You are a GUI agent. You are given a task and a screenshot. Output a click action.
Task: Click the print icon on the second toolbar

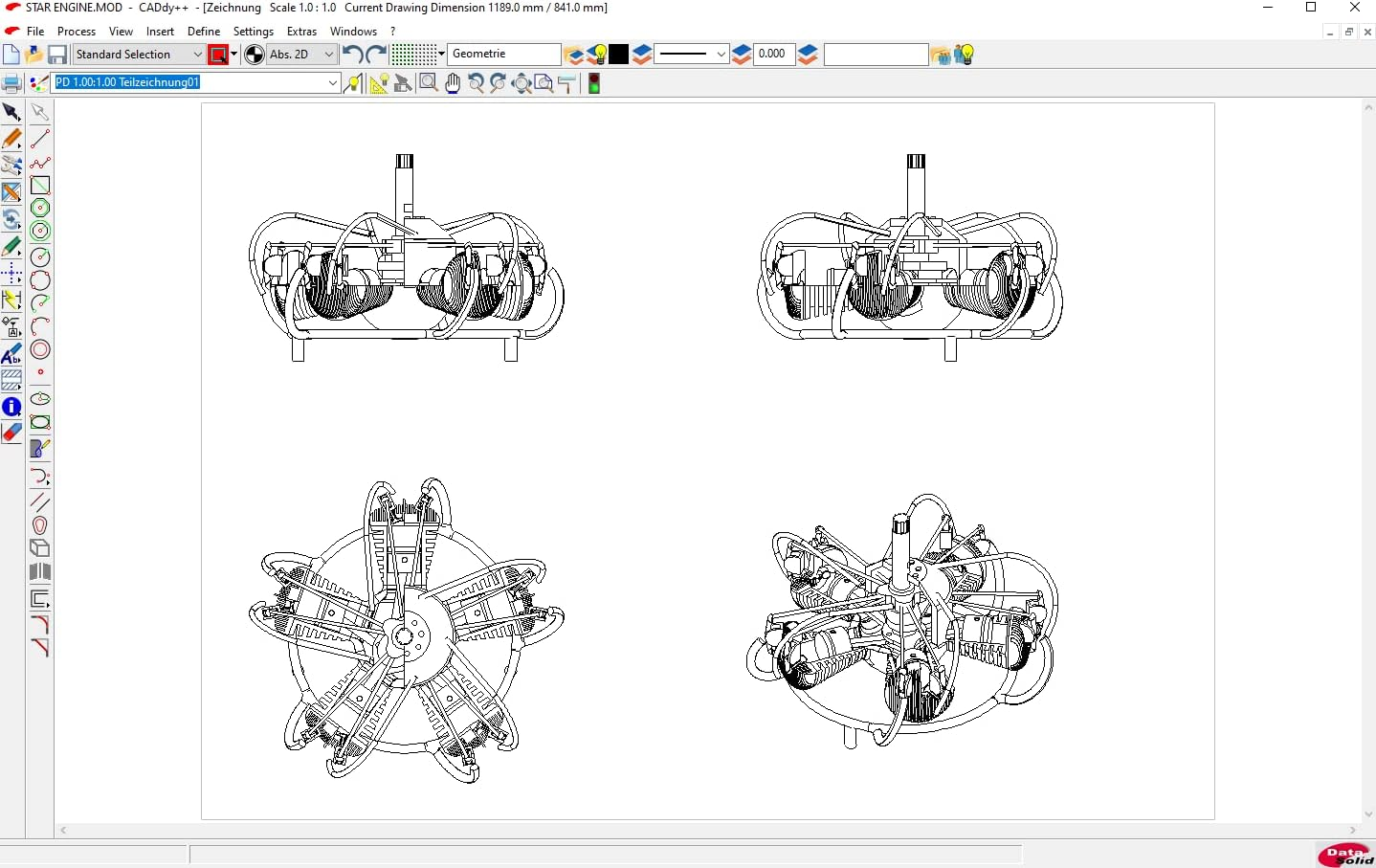pyautogui.click(x=11, y=83)
